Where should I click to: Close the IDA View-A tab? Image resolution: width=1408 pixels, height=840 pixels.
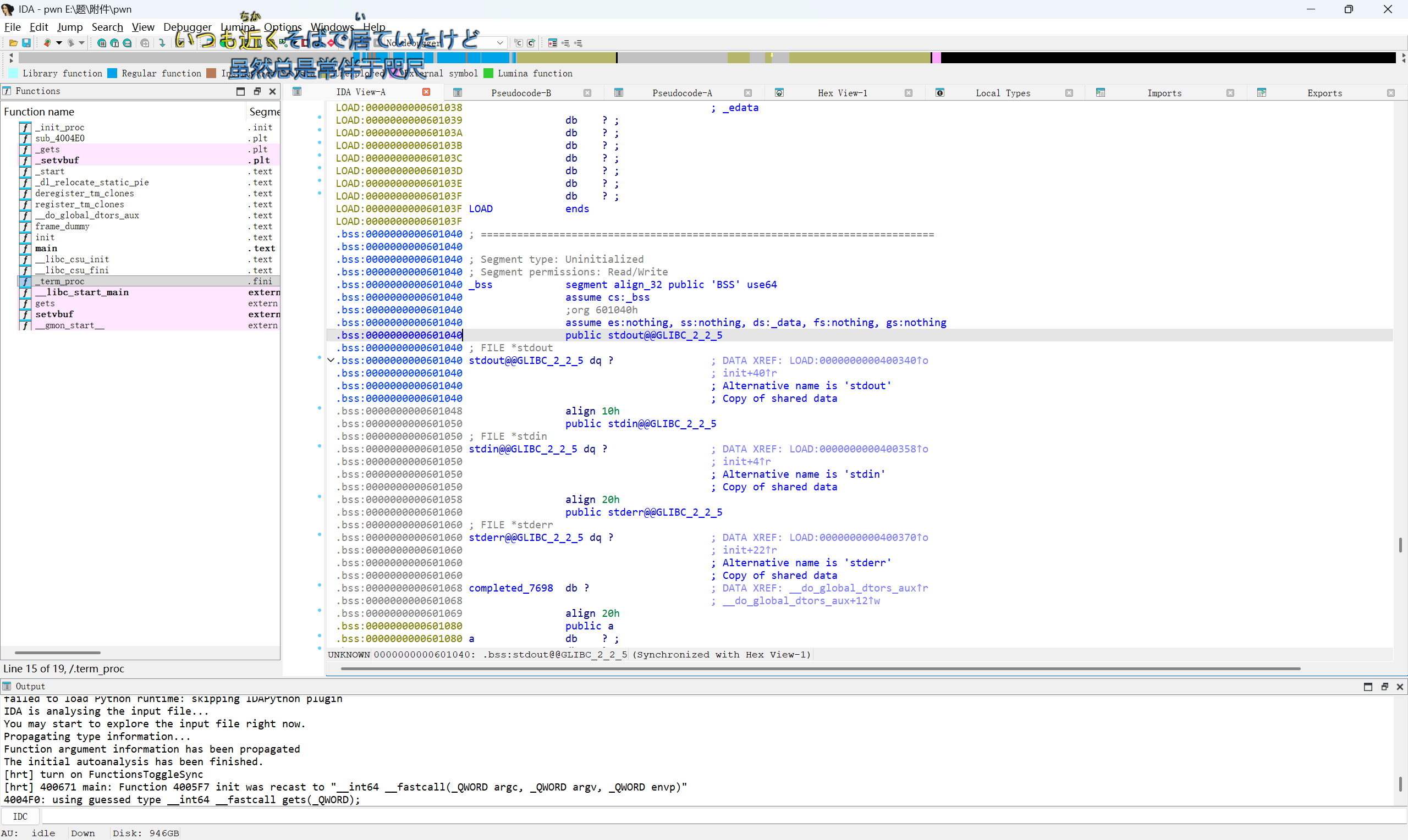(426, 92)
